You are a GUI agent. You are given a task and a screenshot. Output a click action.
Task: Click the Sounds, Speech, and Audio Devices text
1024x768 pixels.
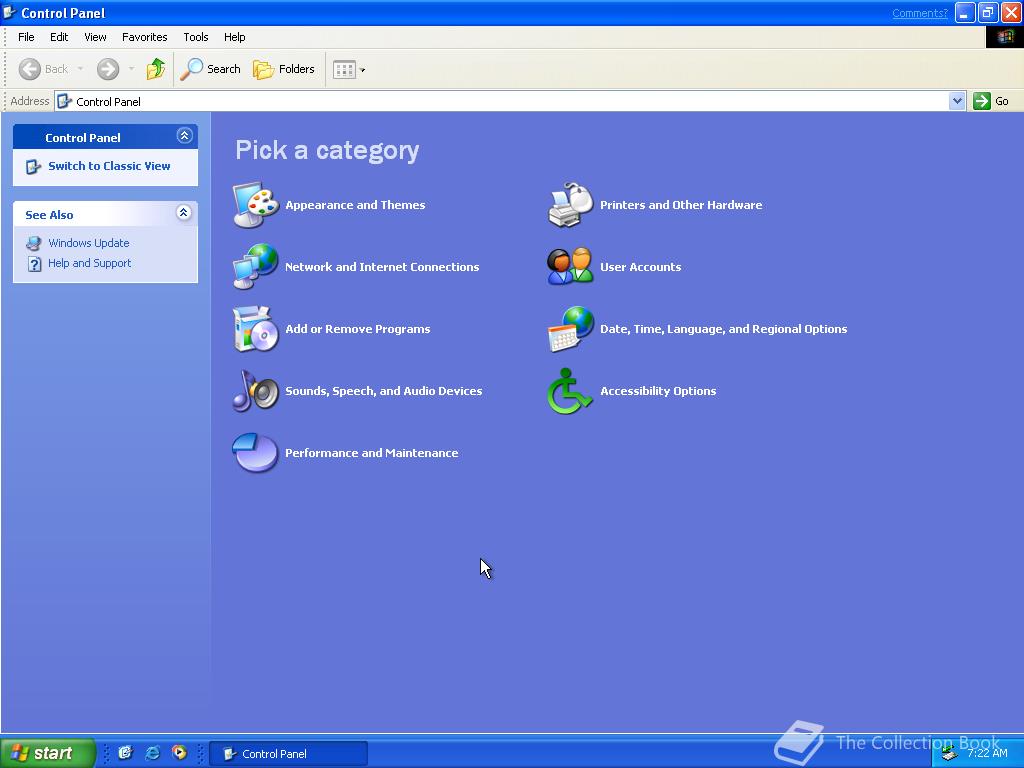(x=384, y=391)
